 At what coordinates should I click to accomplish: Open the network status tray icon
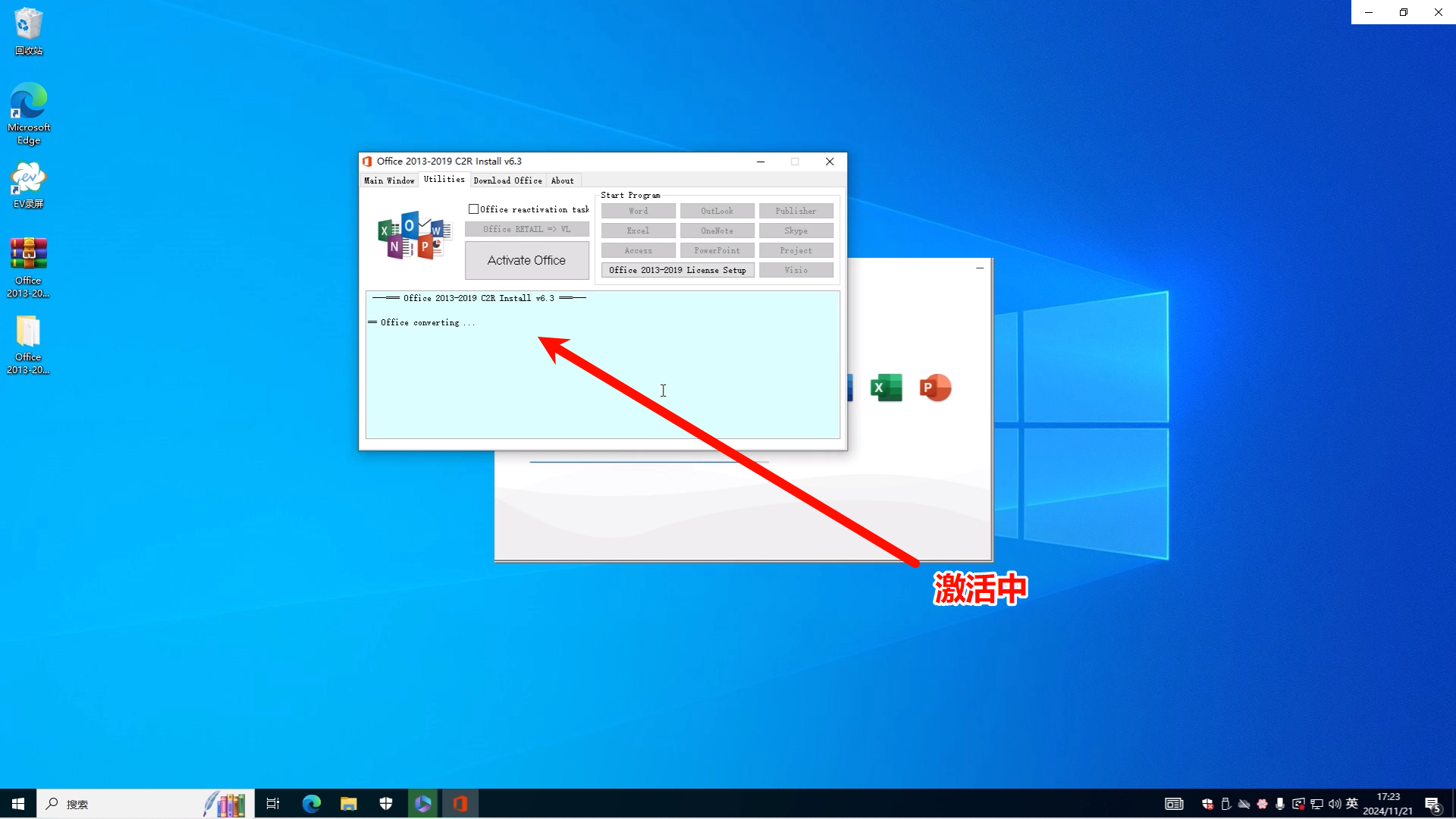coord(1316,804)
